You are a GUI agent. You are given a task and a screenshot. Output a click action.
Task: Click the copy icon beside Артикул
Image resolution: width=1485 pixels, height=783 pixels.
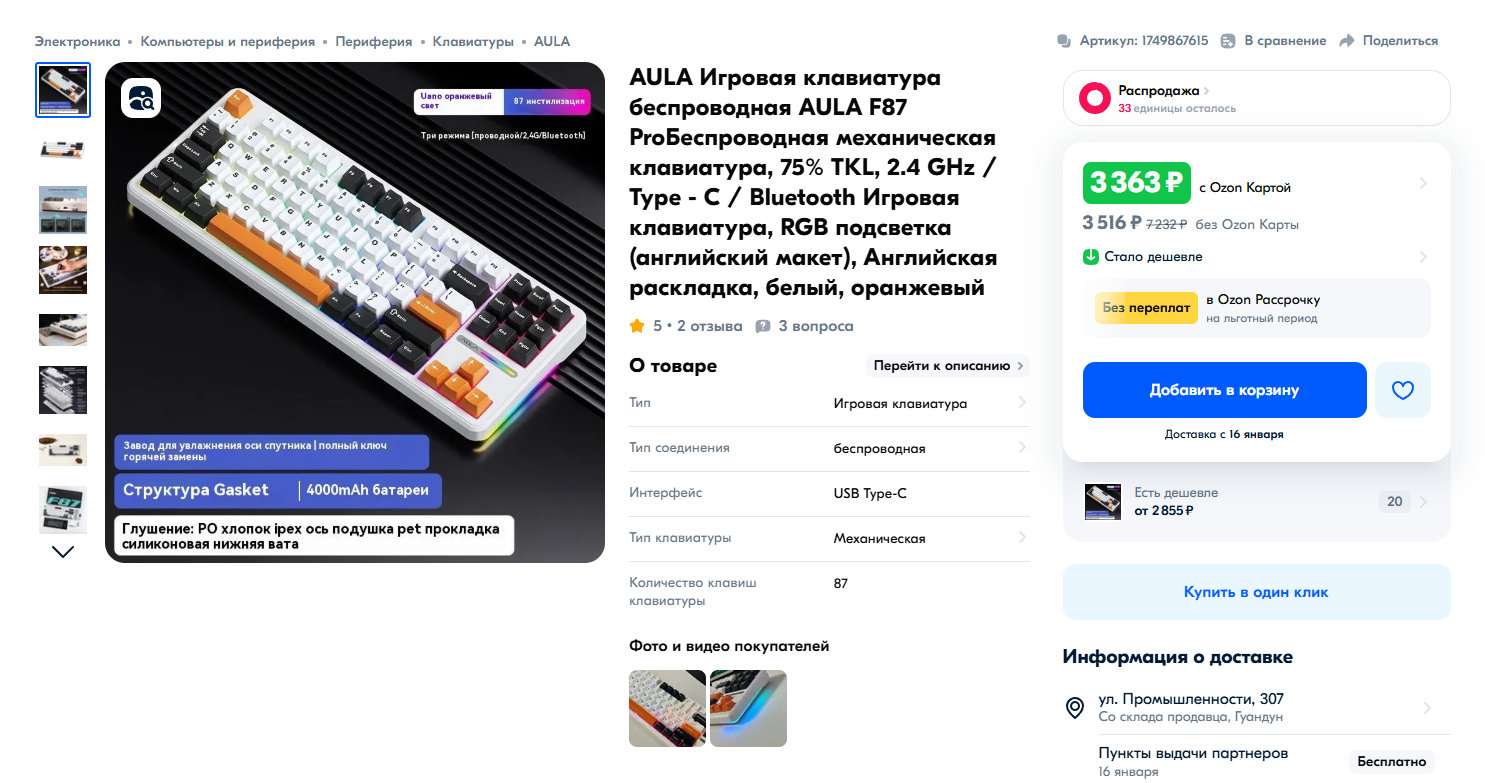coord(1064,41)
